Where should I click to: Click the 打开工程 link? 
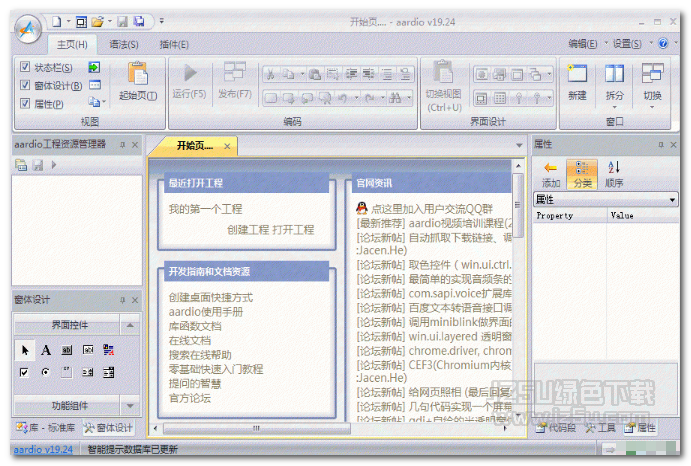(293, 229)
